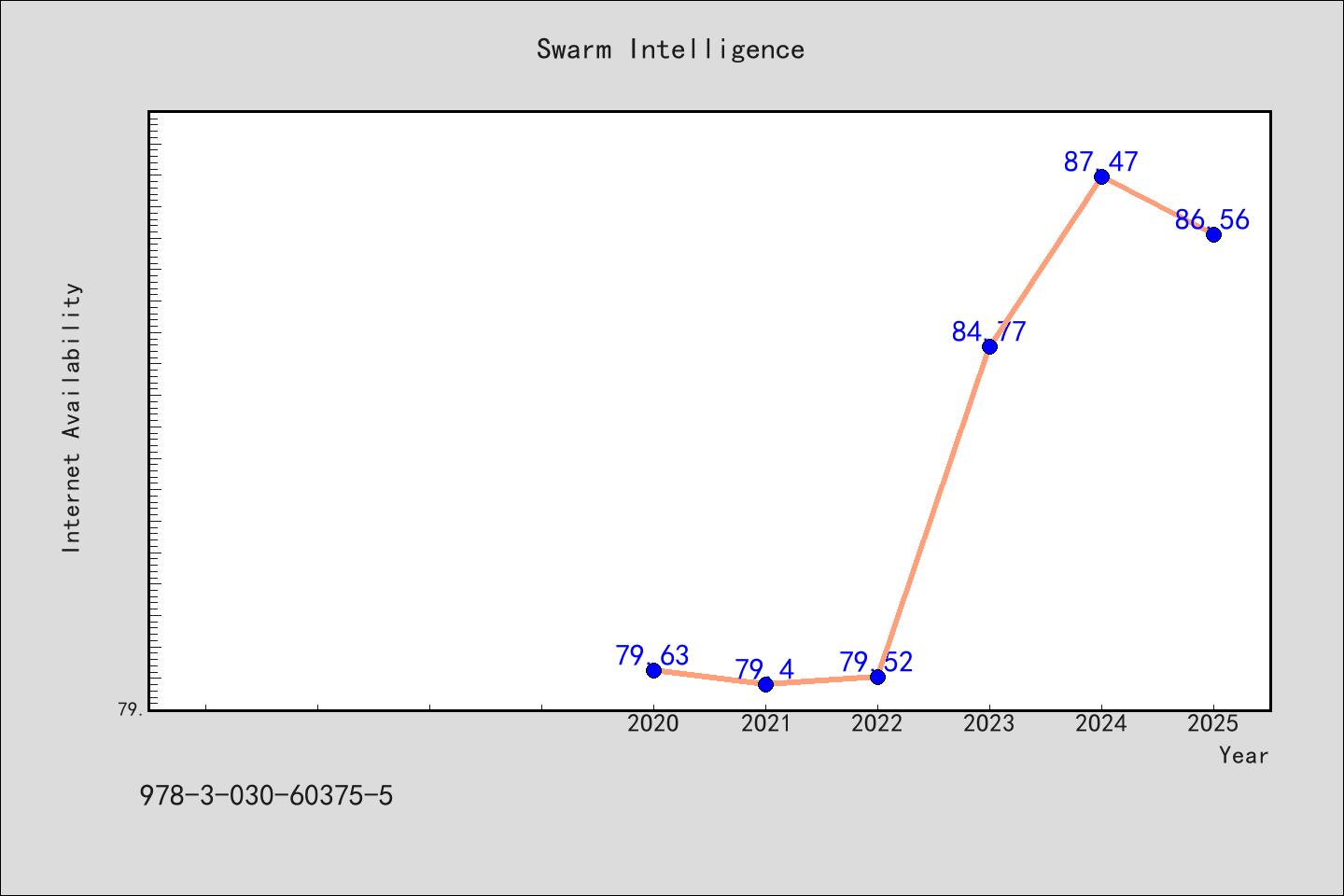Select the 2021 data point marker
Screen dimensions: 1344x896
[x=765, y=684]
